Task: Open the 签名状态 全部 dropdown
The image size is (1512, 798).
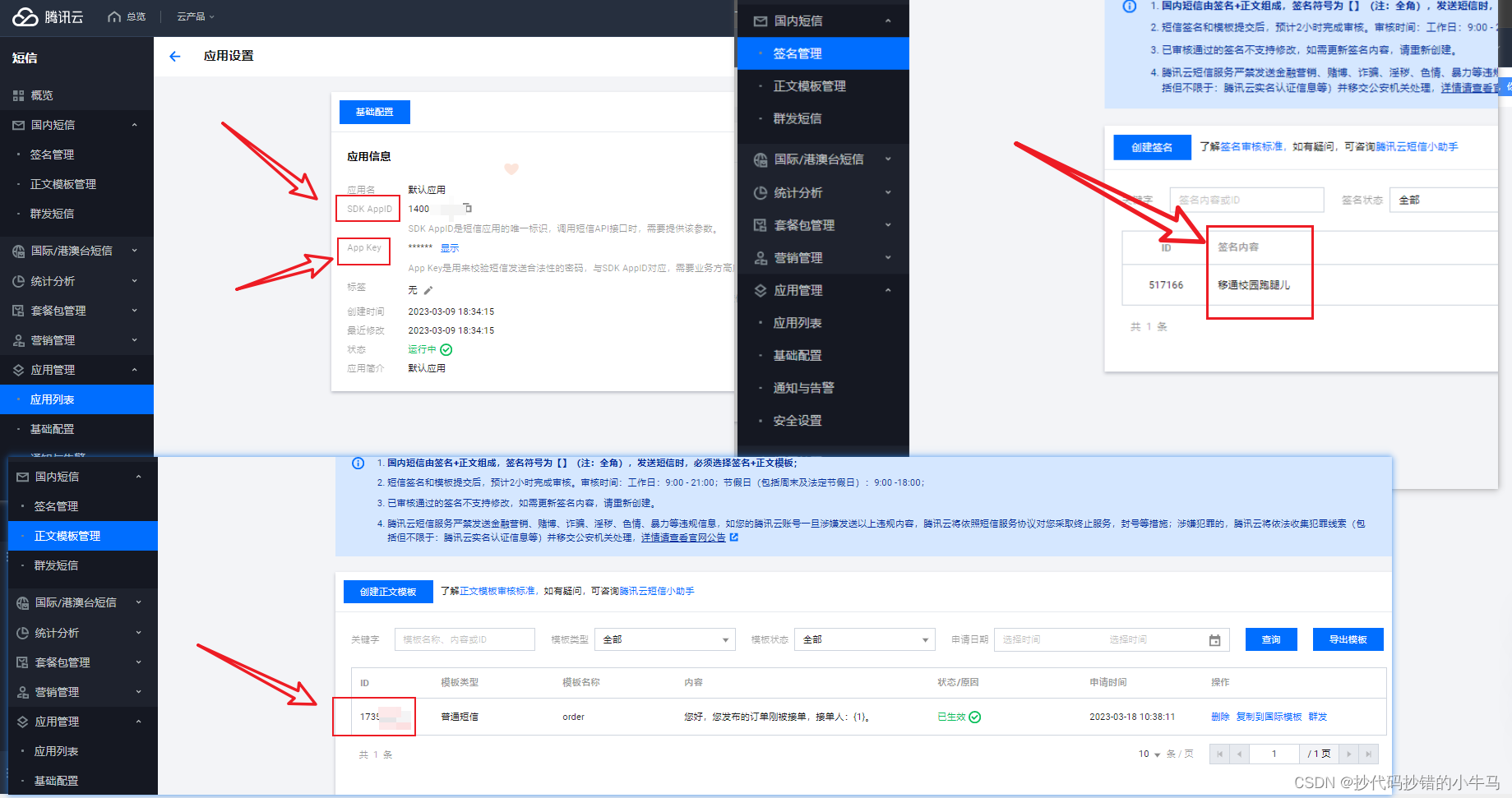Action: (1444, 200)
